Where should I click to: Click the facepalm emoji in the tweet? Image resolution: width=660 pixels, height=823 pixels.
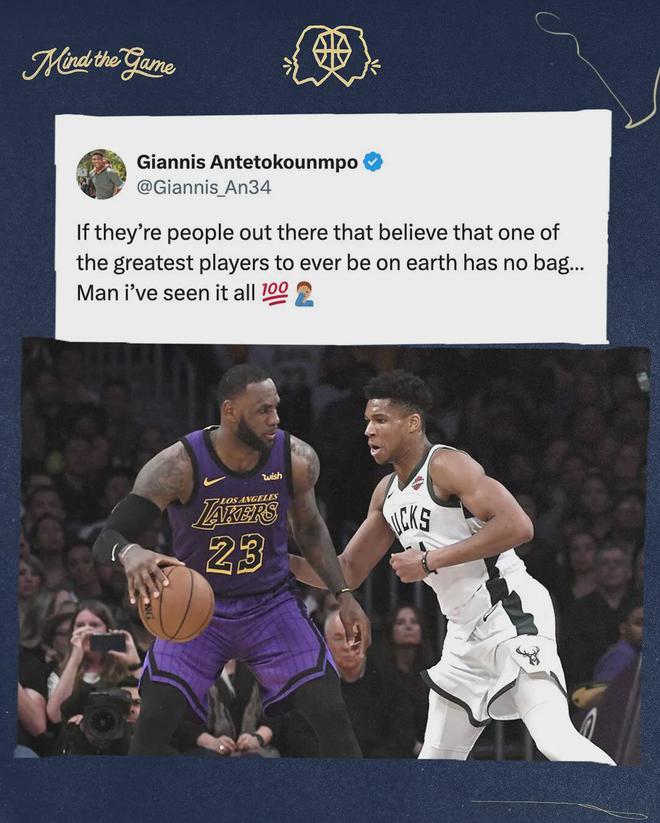point(305,293)
